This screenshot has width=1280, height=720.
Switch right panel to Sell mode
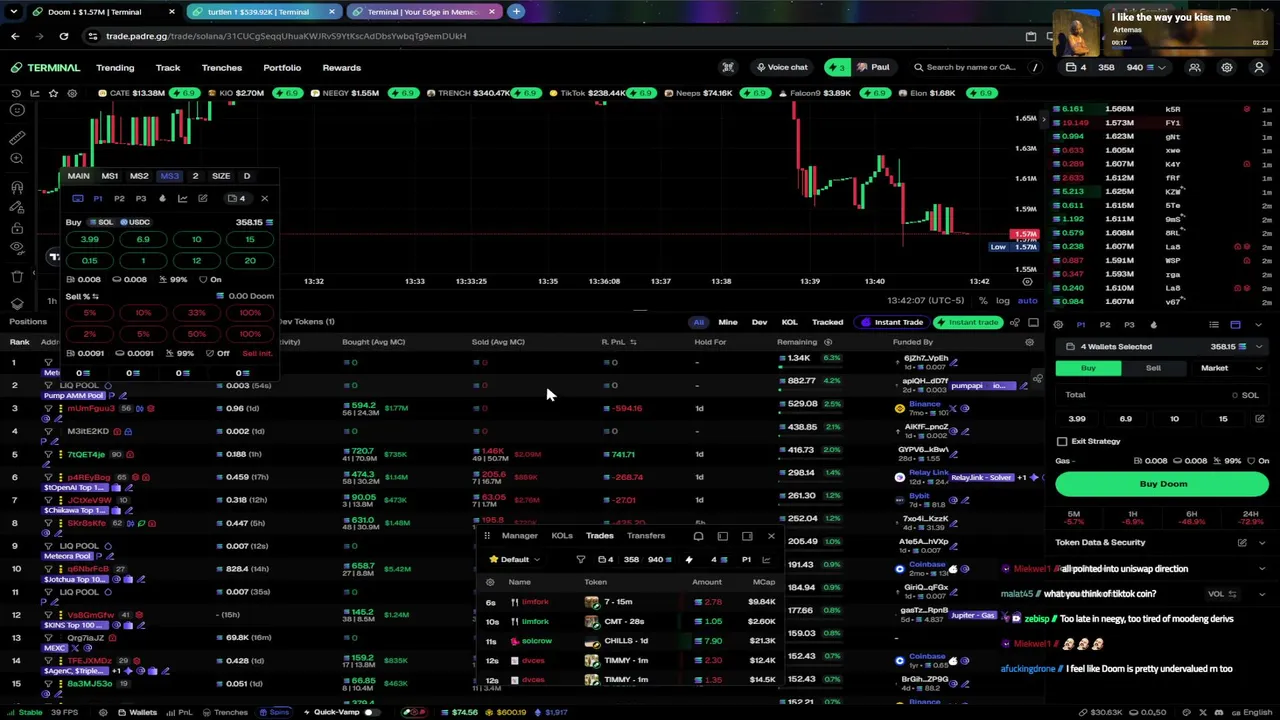click(1153, 368)
